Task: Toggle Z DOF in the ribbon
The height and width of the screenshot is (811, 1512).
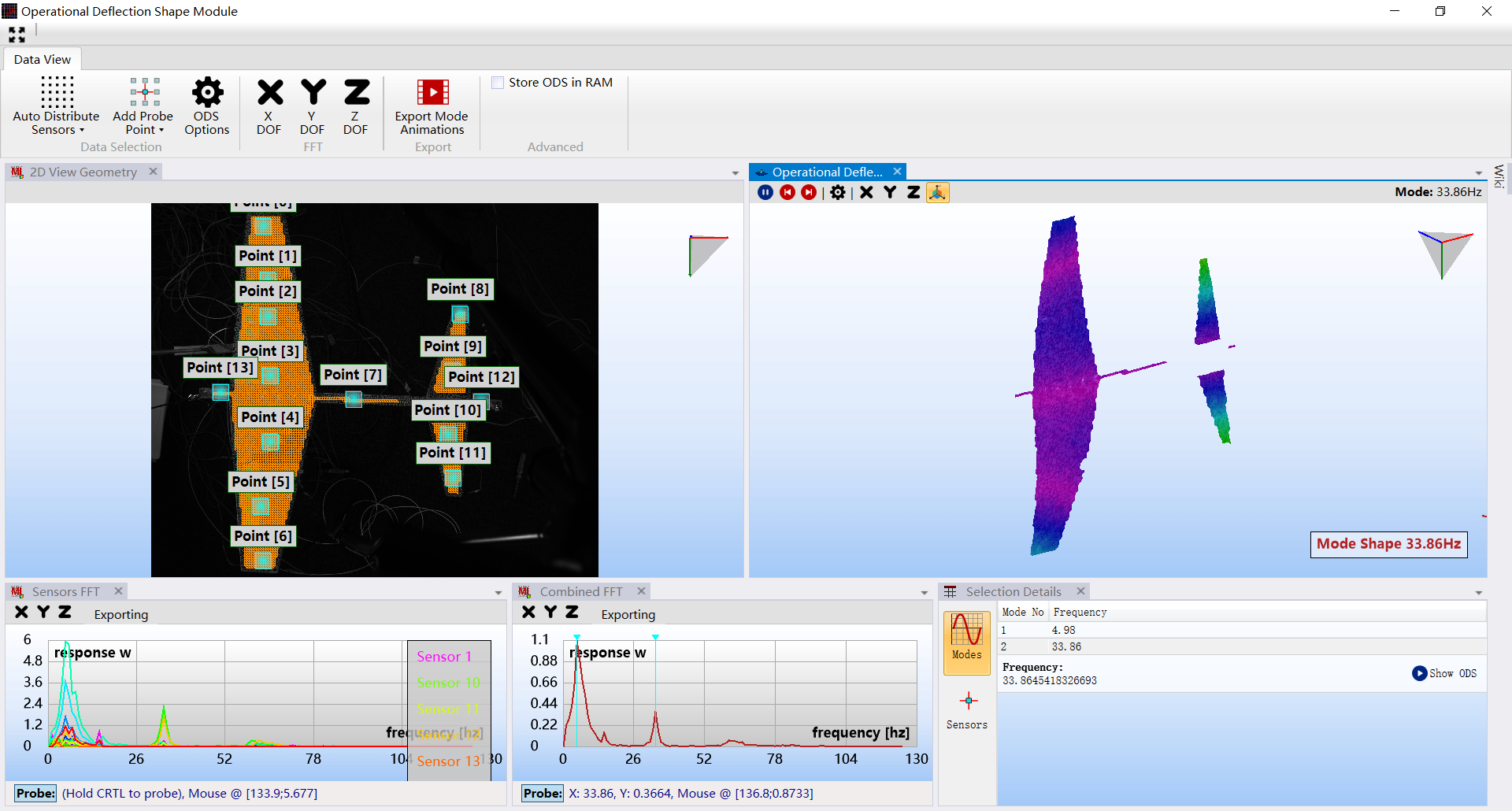Action: point(356,106)
